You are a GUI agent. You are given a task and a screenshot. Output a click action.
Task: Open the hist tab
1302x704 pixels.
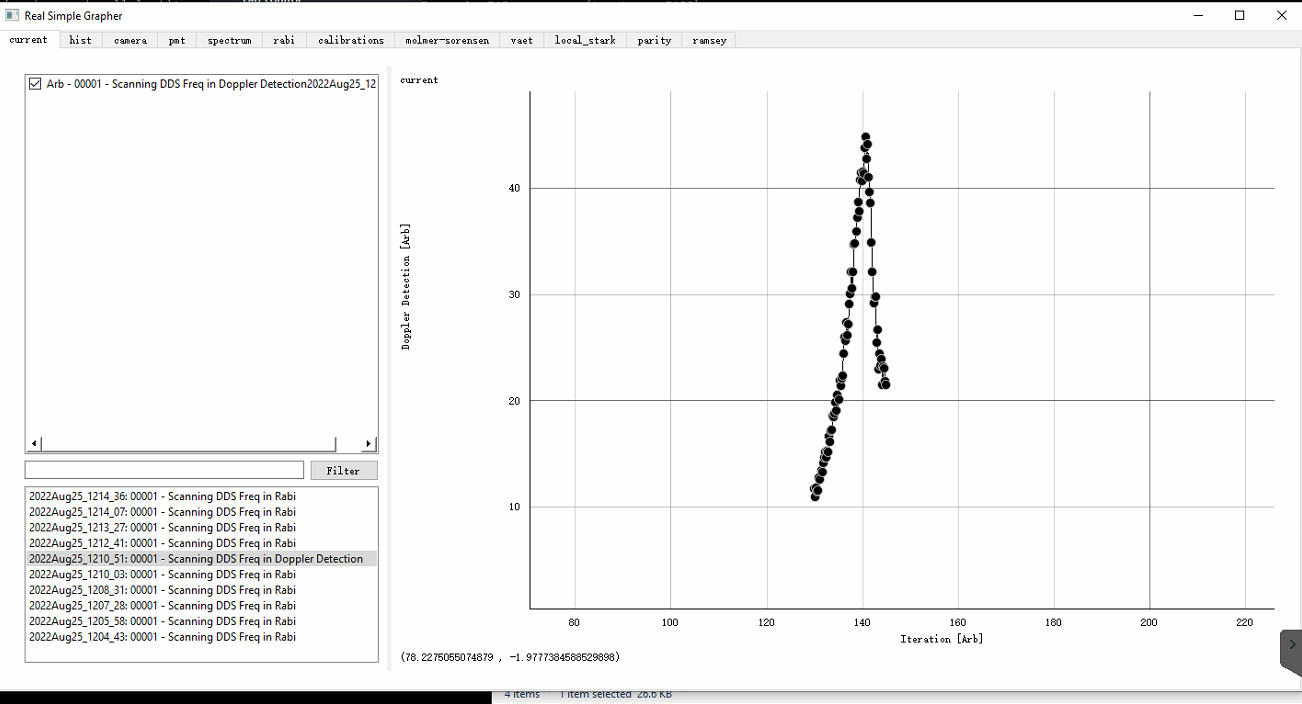[x=81, y=40]
